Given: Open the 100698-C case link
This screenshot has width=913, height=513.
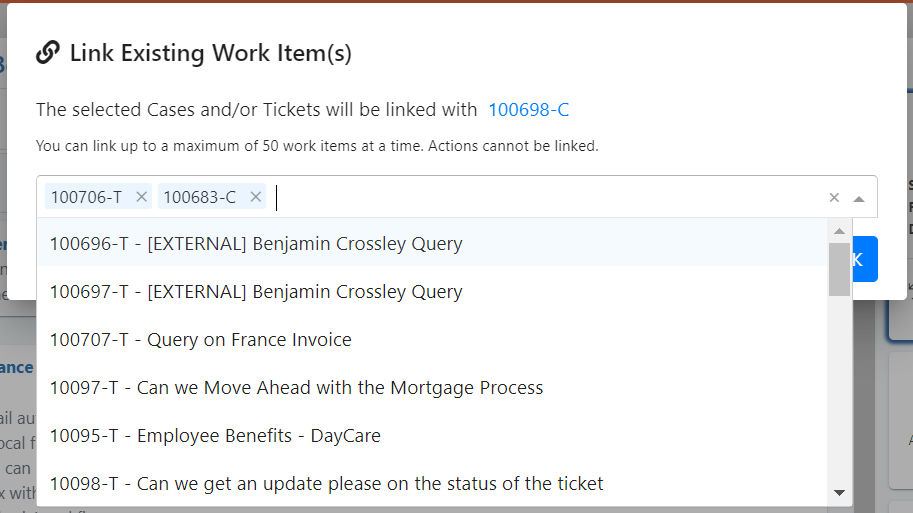Looking at the screenshot, I should (528, 110).
